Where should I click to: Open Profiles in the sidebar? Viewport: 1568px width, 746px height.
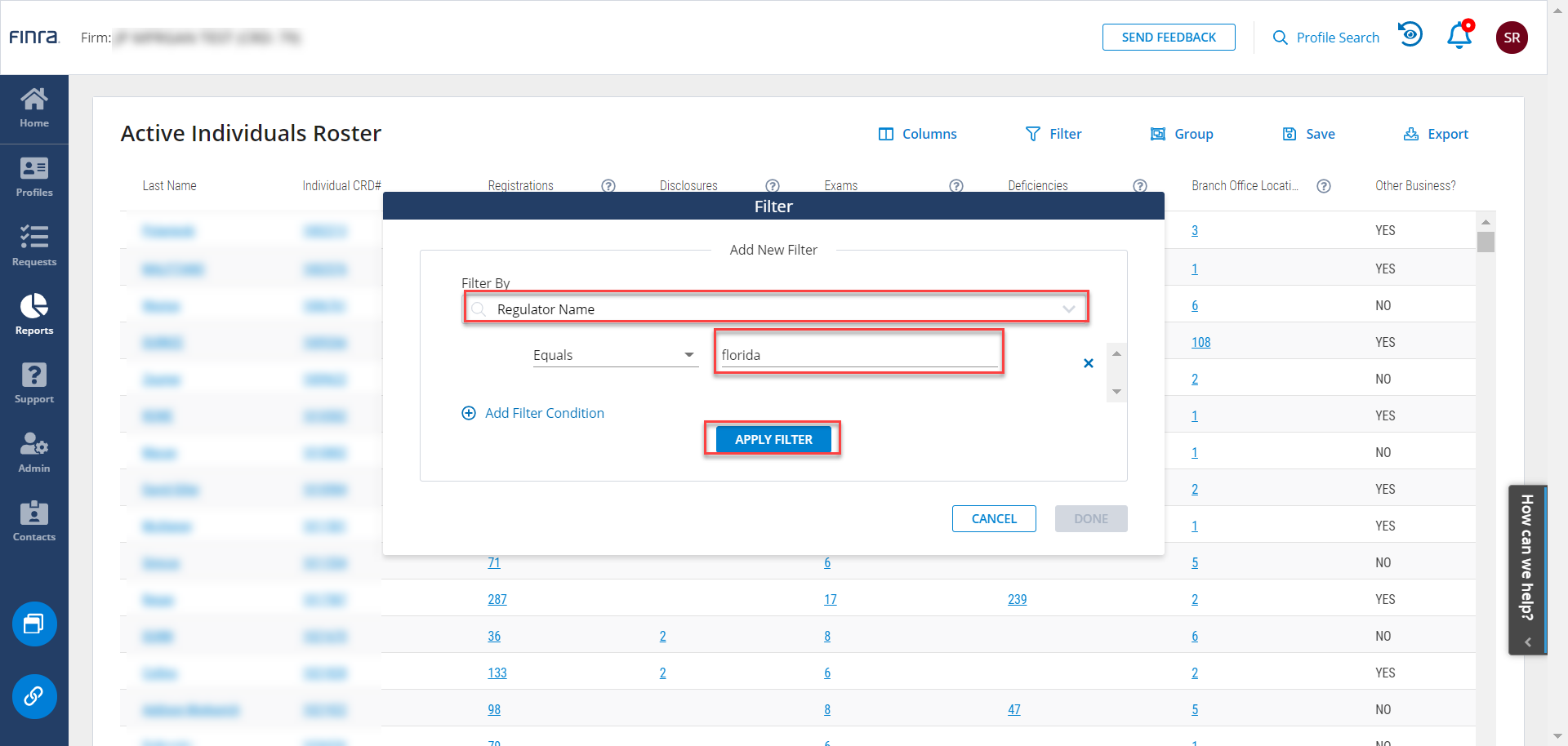click(x=34, y=177)
